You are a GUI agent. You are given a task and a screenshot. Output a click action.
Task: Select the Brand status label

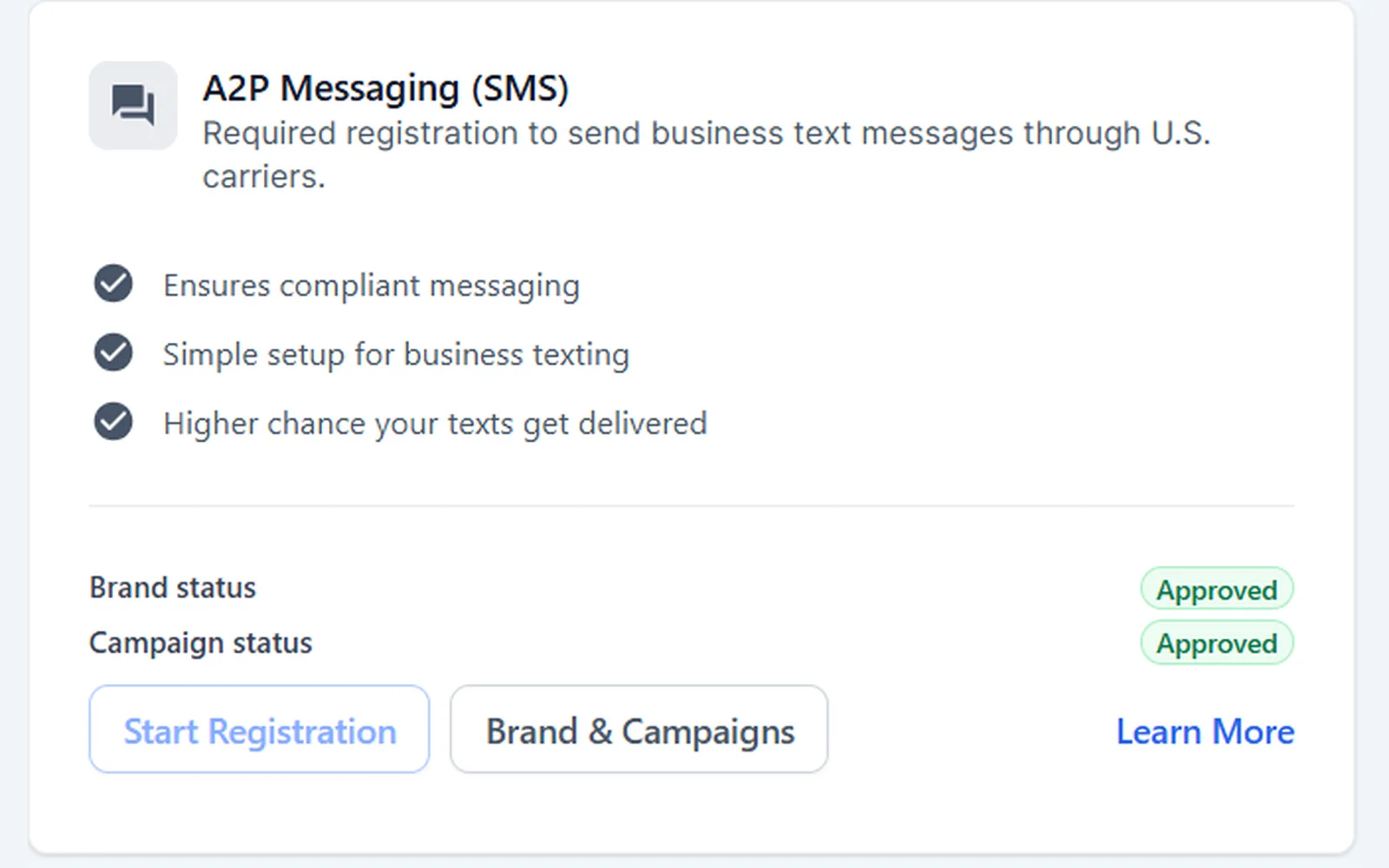(x=173, y=588)
